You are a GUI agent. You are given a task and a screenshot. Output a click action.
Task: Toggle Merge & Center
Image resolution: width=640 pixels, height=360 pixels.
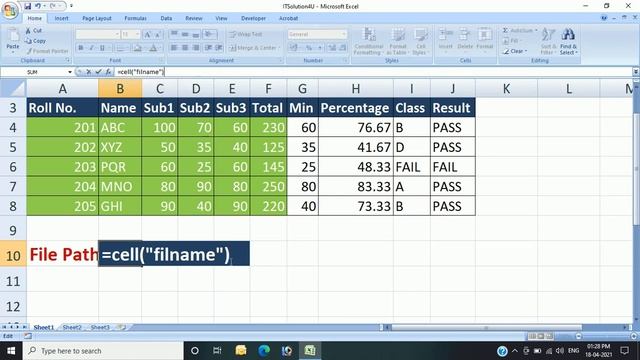pyautogui.click(x=254, y=48)
